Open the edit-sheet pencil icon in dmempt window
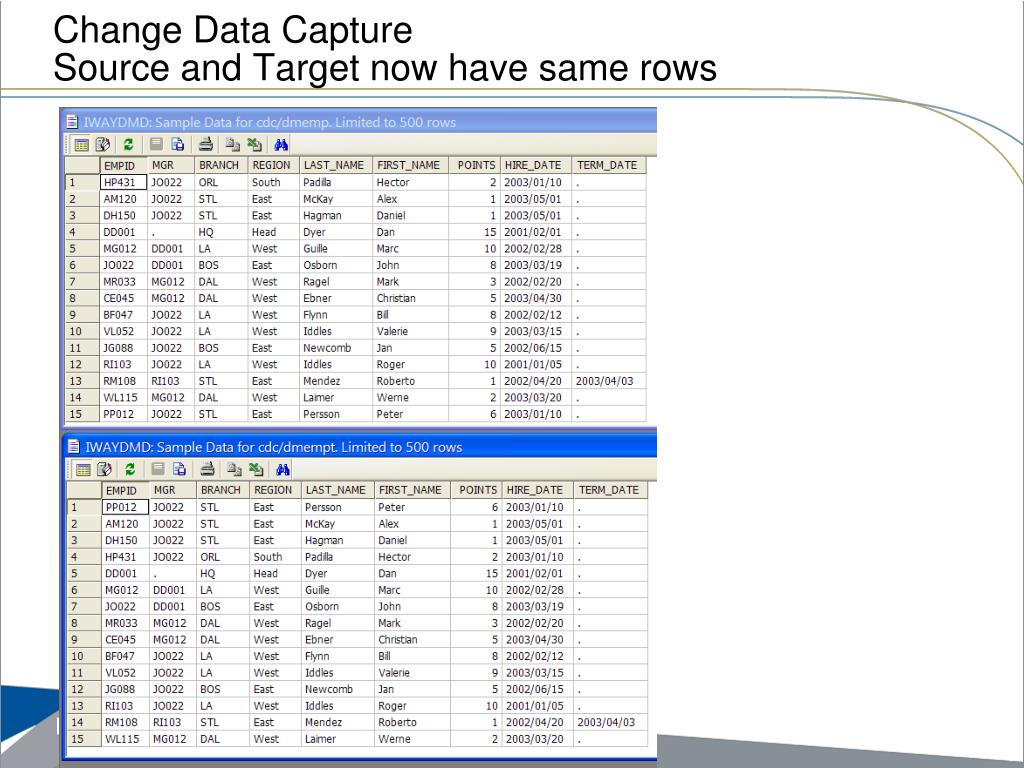The height and width of the screenshot is (768, 1024). [x=104, y=470]
